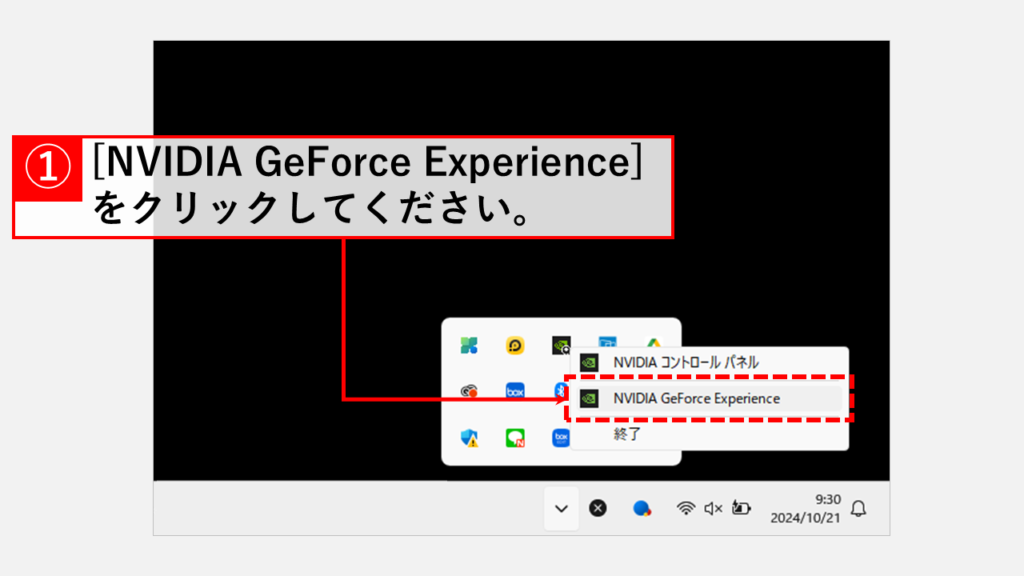This screenshot has height=576, width=1024.
Task: Choose 終了 to exit NVIDIA tray app
Action: [x=627, y=434]
